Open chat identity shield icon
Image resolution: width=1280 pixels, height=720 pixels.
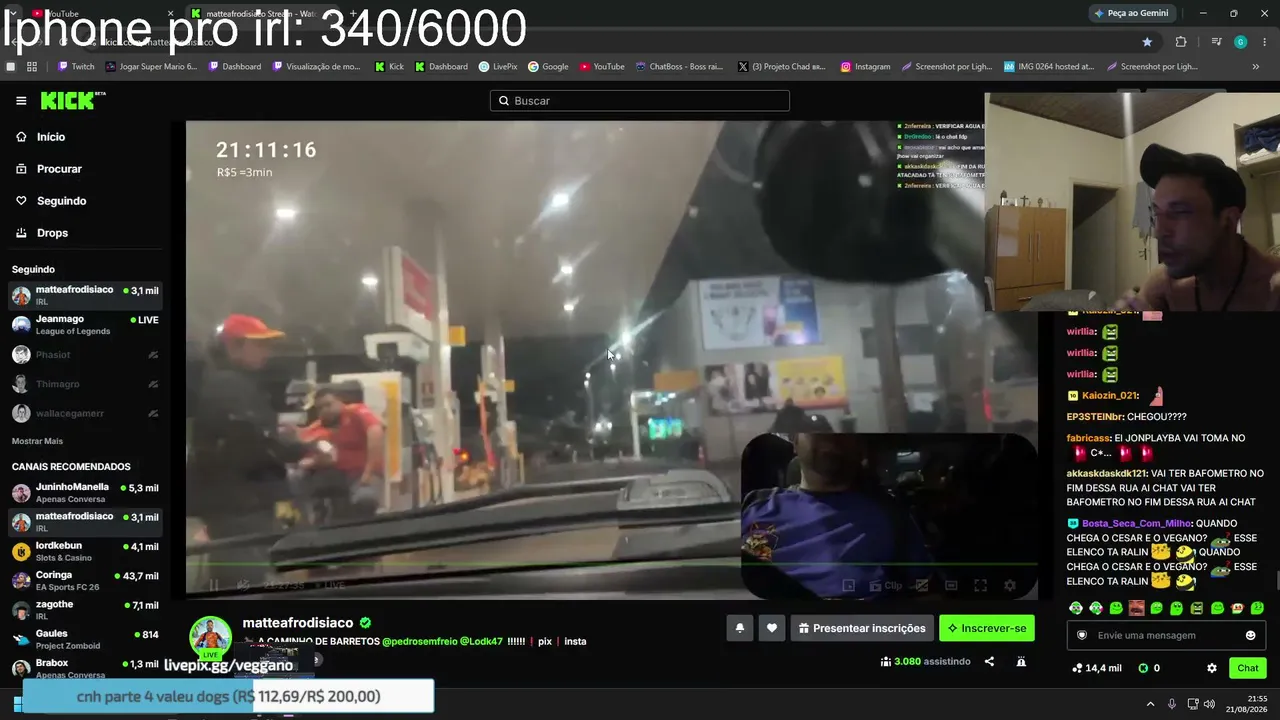pyautogui.click(x=1081, y=635)
